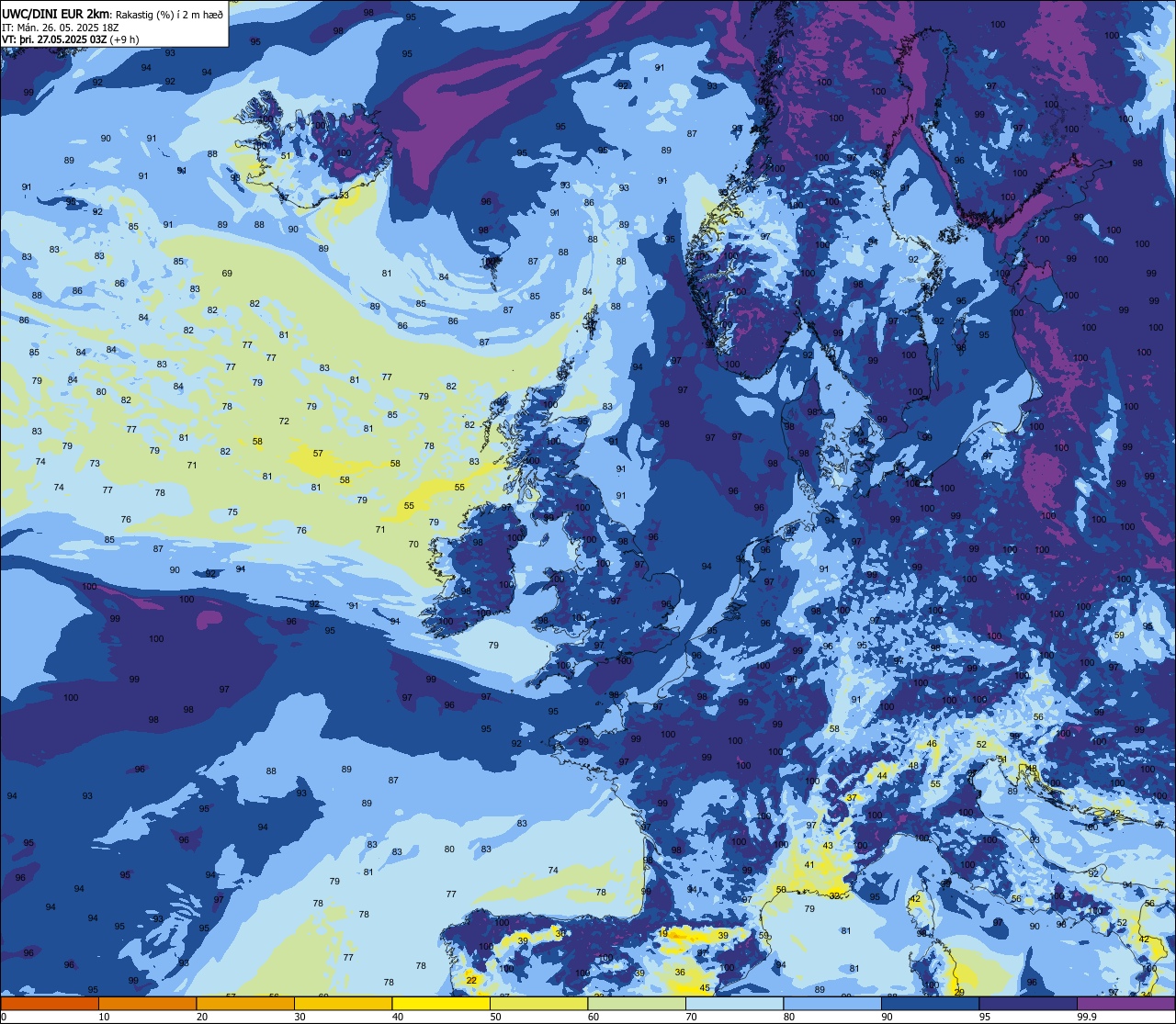This screenshot has width=1176, height=1024.
Task: Click the humidity value '44' in the Alps
Action: [882, 776]
